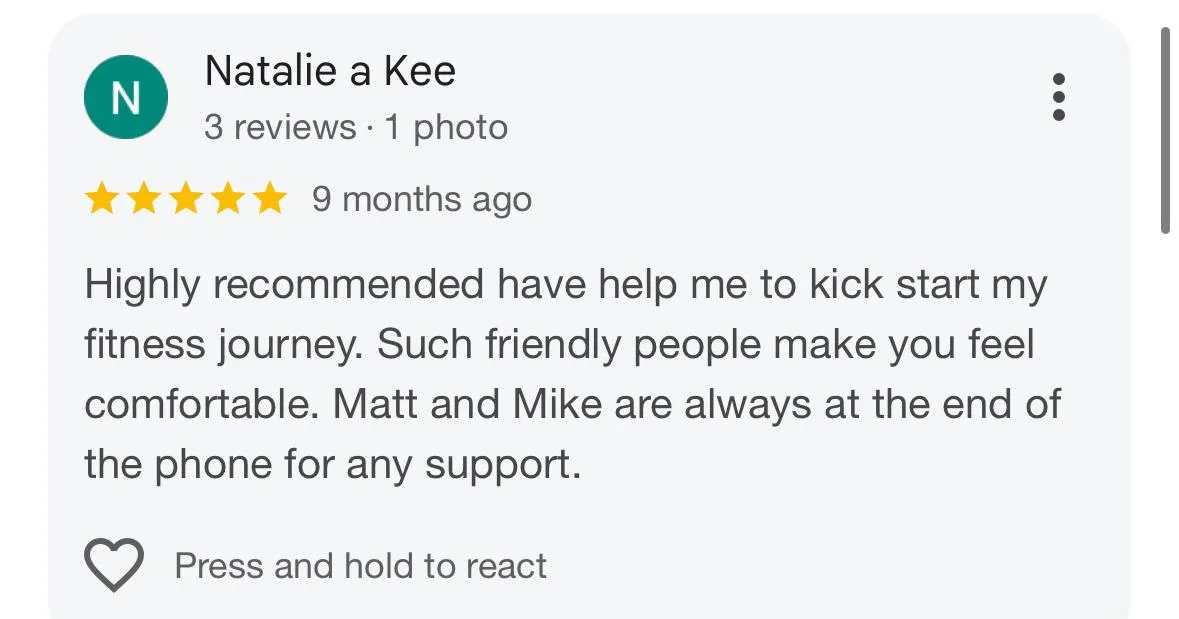Click the "1 photo" count text
The image size is (1179, 619).
click(x=446, y=128)
